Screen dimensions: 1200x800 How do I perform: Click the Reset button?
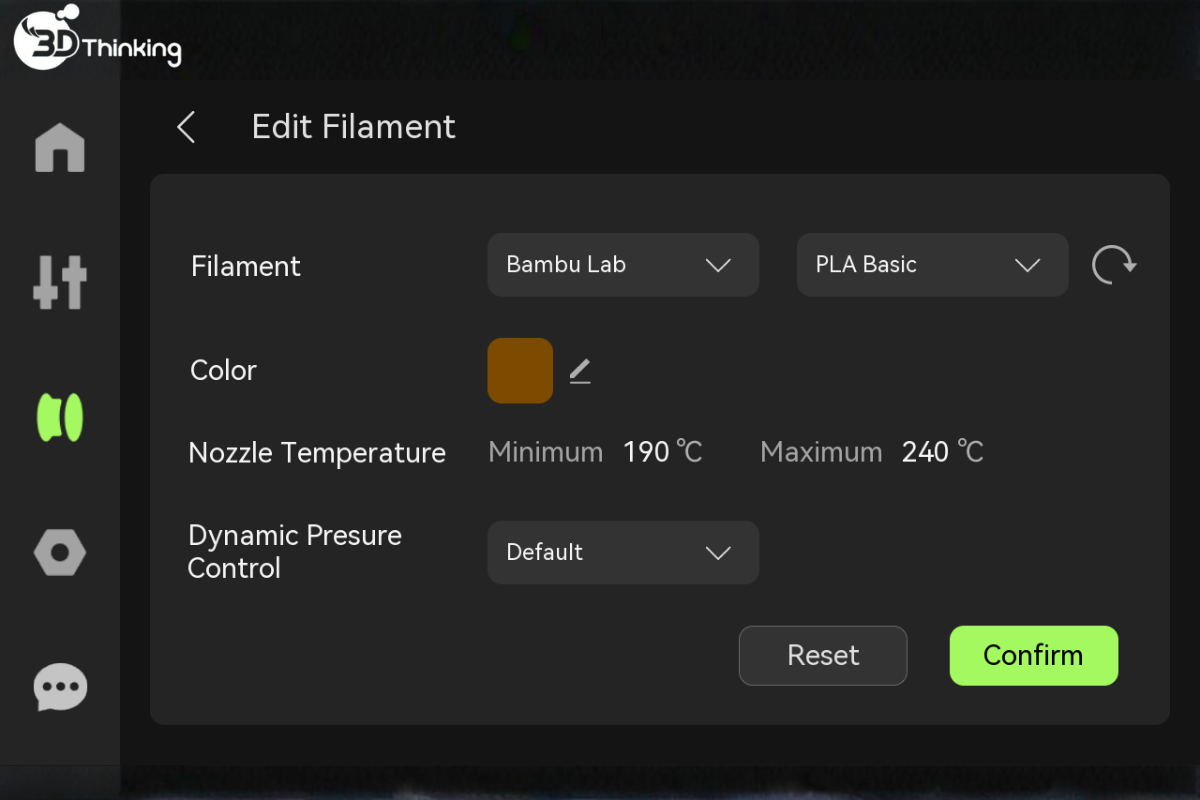(x=823, y=656)
